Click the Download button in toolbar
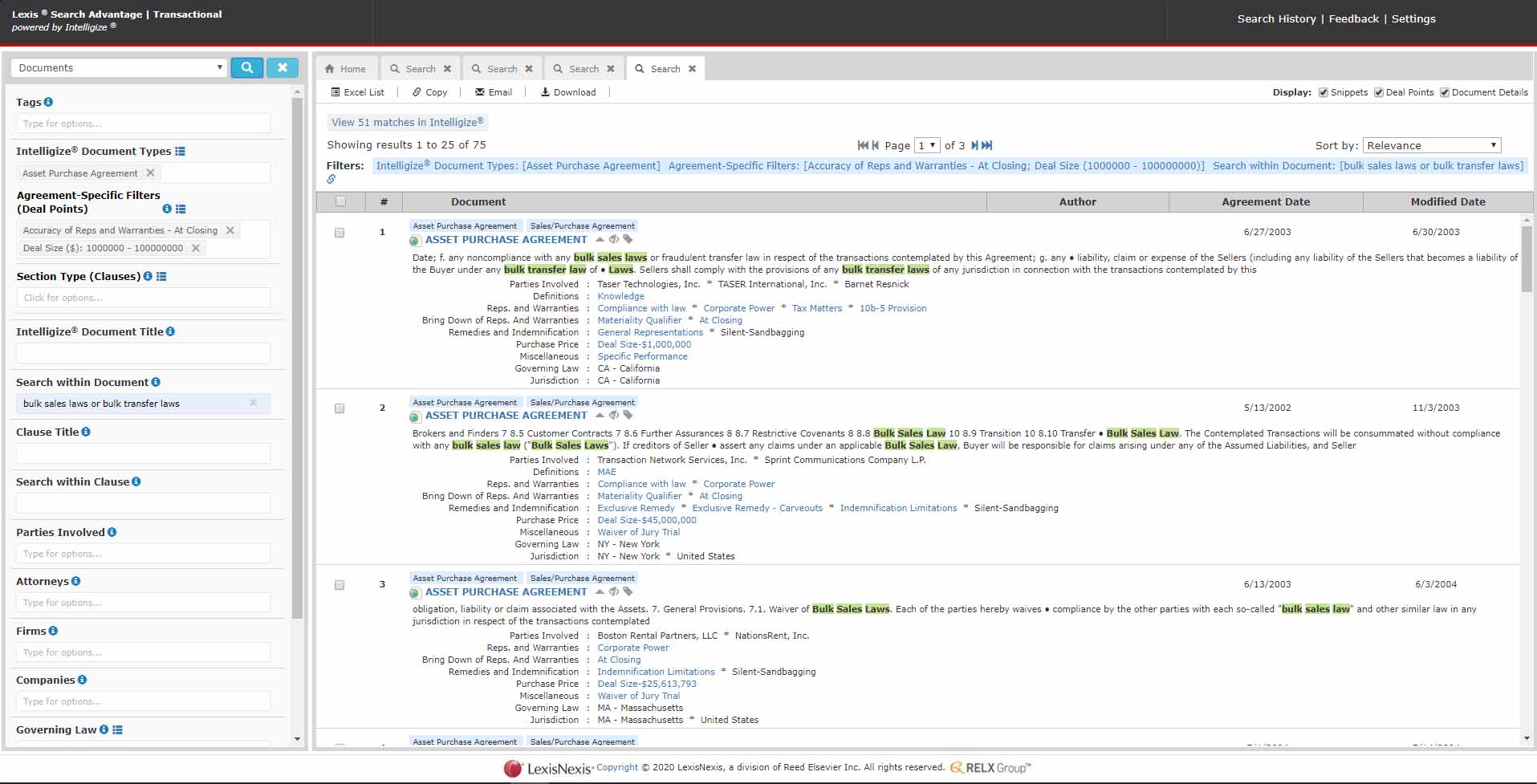The image size is (1537, 784). click(568, 92)
